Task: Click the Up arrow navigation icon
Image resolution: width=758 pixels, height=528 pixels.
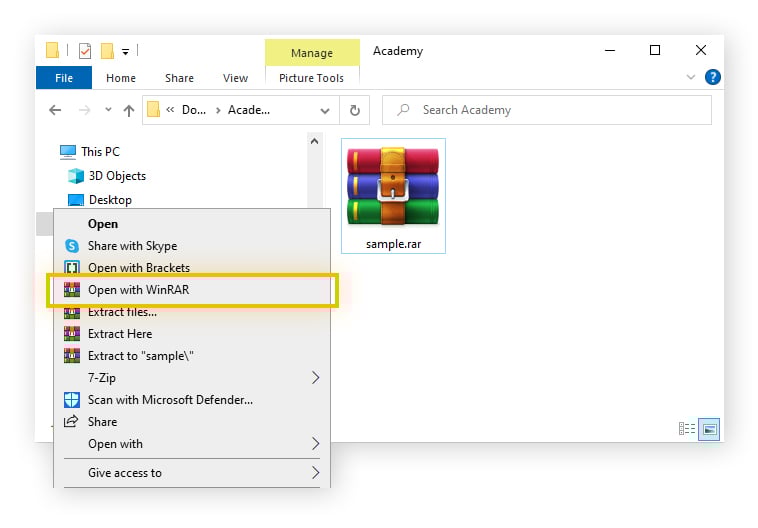Action: click(x=128, y=110)
